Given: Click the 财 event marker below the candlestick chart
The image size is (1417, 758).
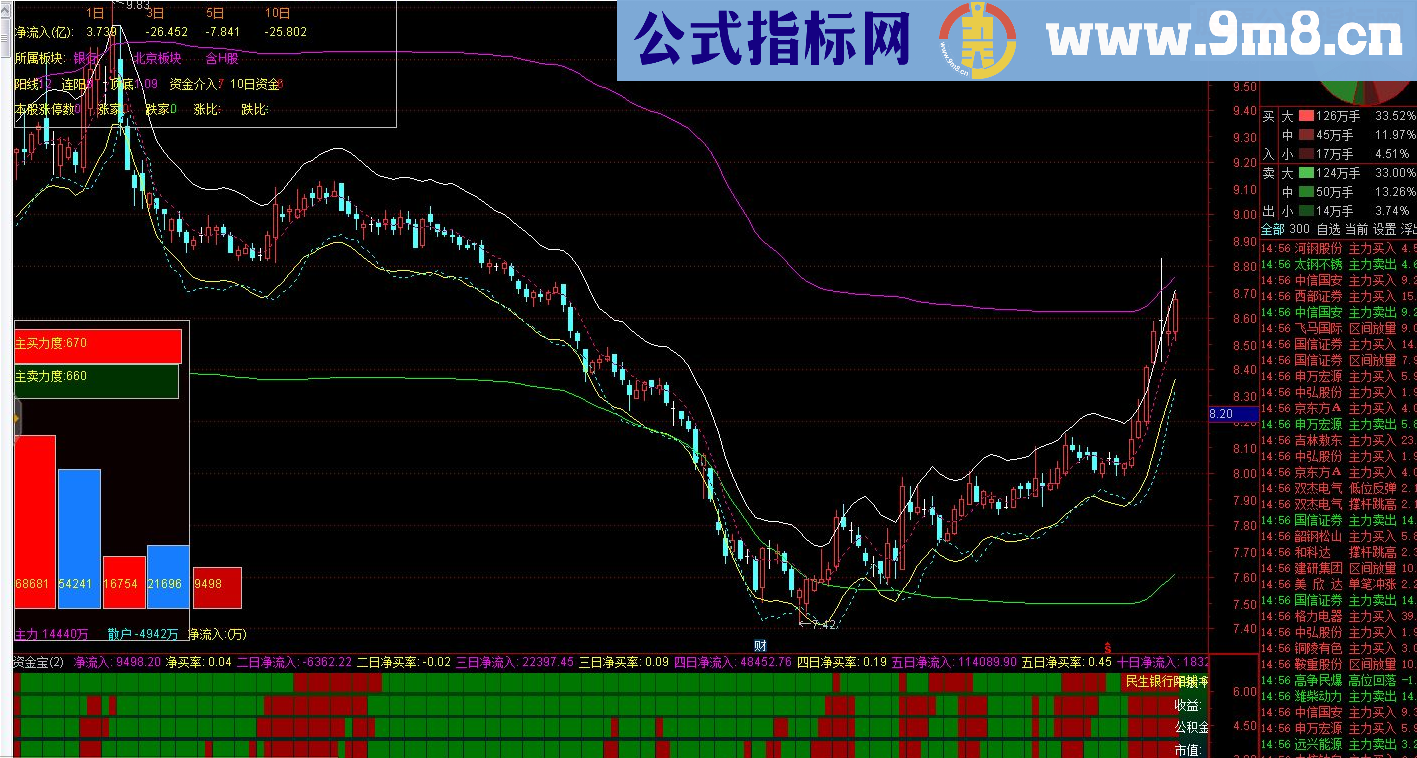Looking at the screenshot, I should point(758,647).
